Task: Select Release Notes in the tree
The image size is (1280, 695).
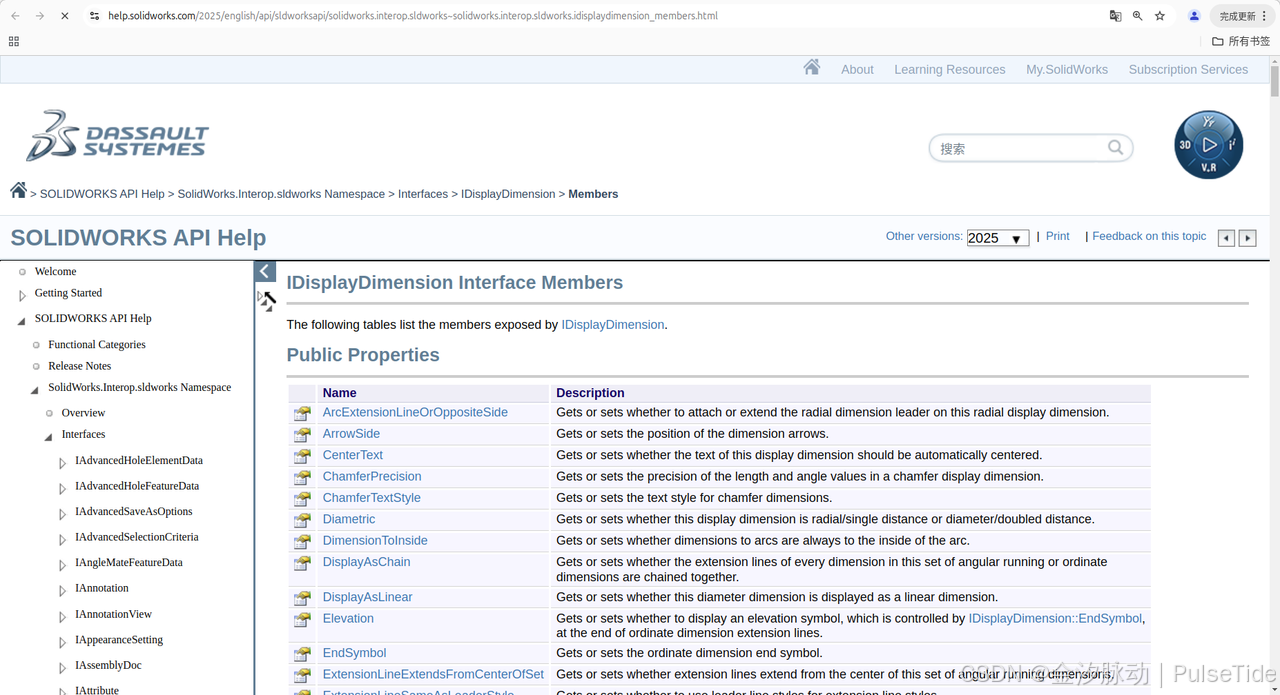Action: 79,366
